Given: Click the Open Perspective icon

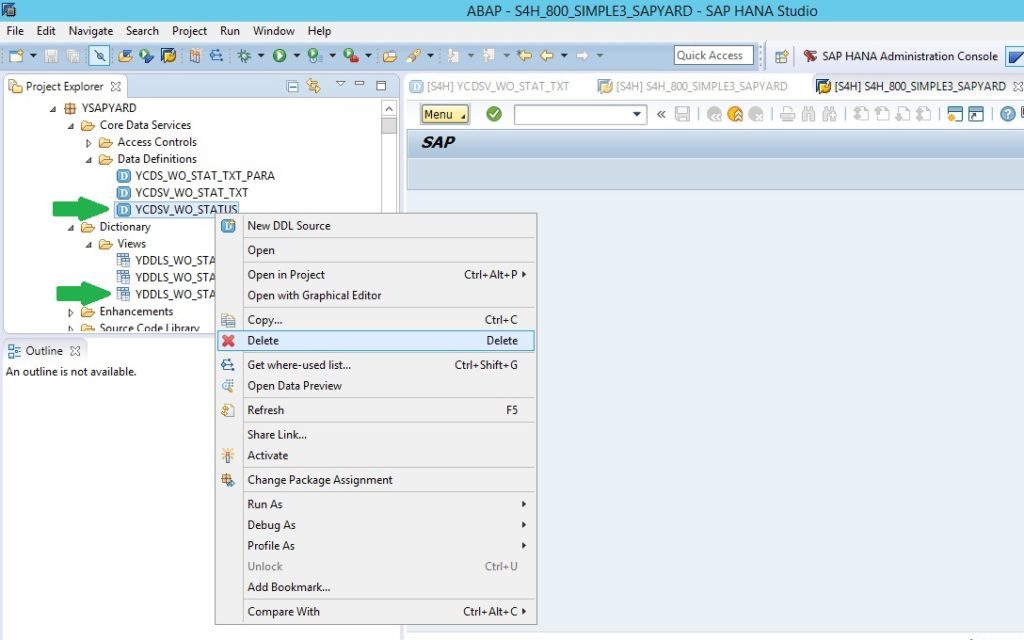Looking at the screenshot, I should (781, 57).
